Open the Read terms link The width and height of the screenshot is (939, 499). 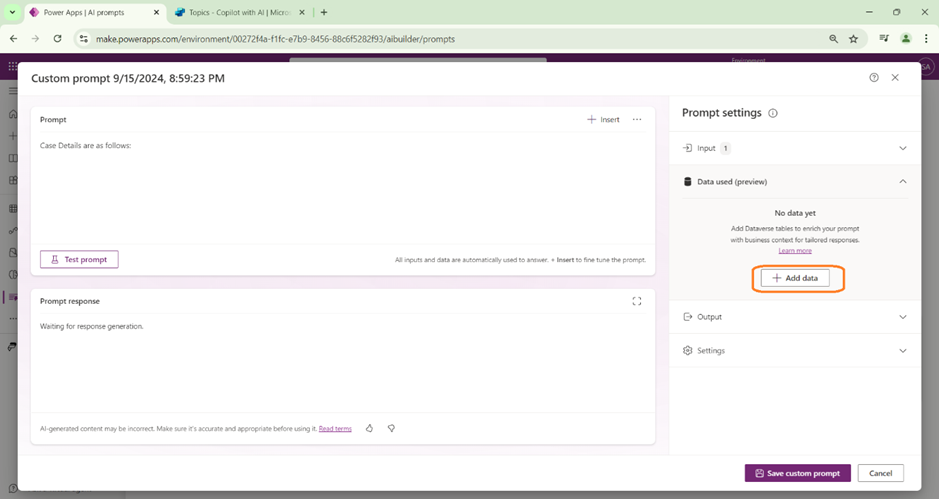[335, 428]
